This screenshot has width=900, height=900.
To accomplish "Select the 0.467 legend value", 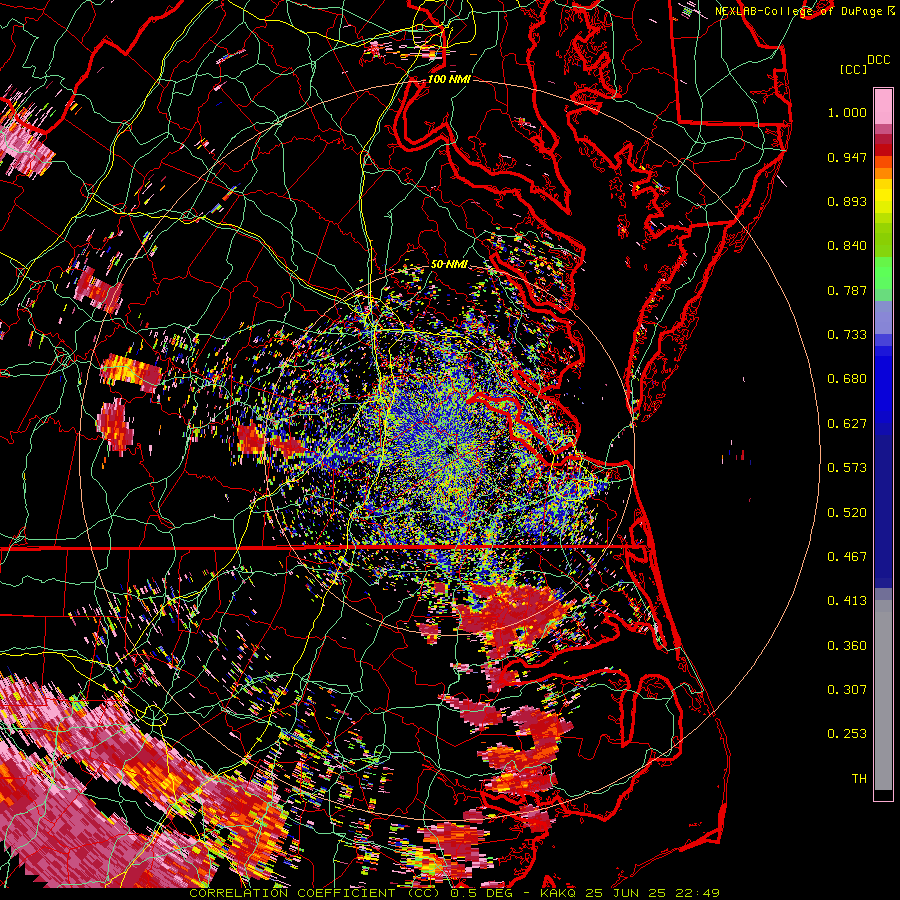I will pos(847,557).
